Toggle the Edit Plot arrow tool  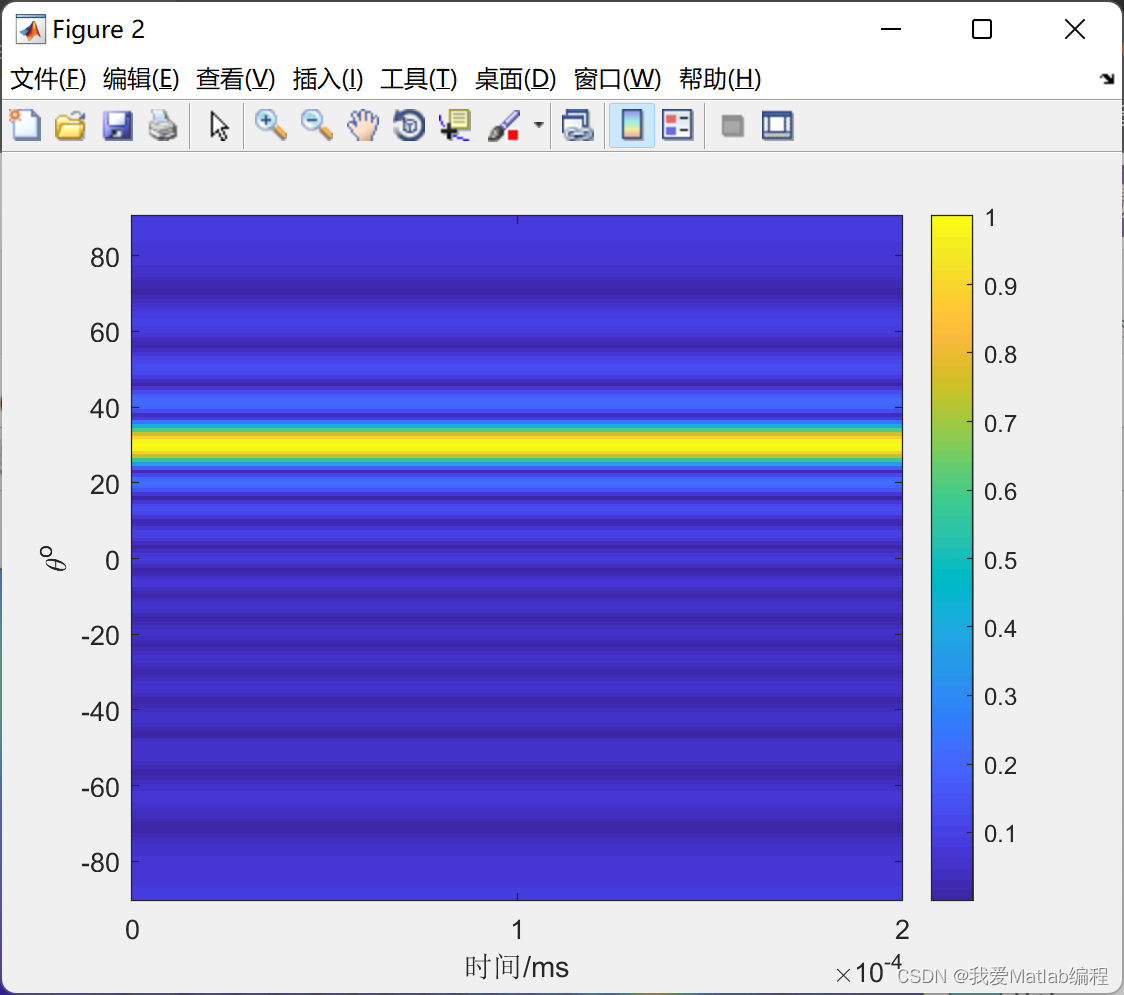coord(219,125)
